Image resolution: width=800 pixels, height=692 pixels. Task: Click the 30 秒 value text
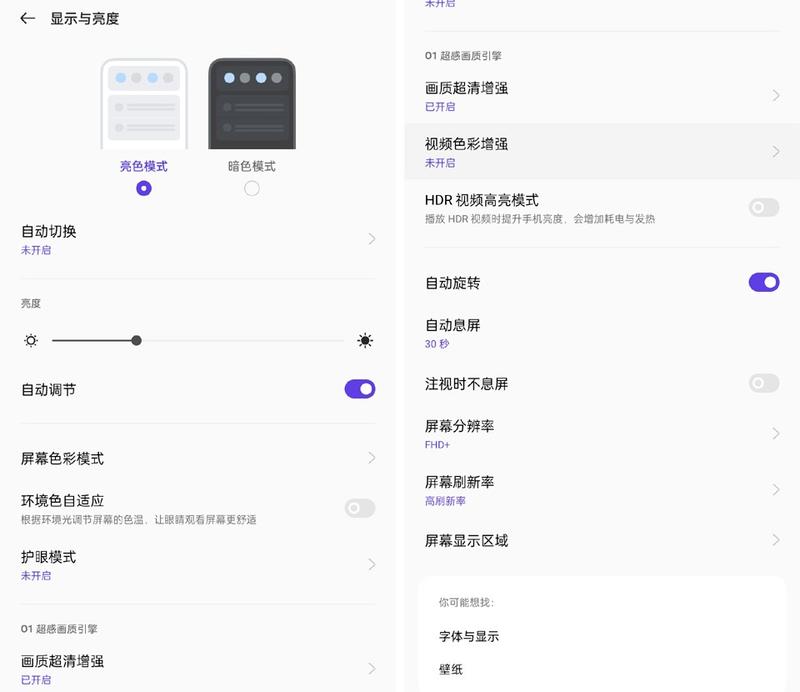437,344
